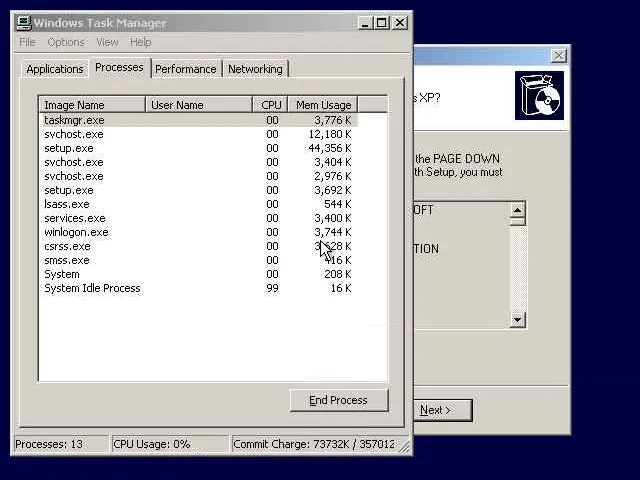Viewport: 640px width, 480px height.
Task: Click the Next button in Setup
Action: 443,410
